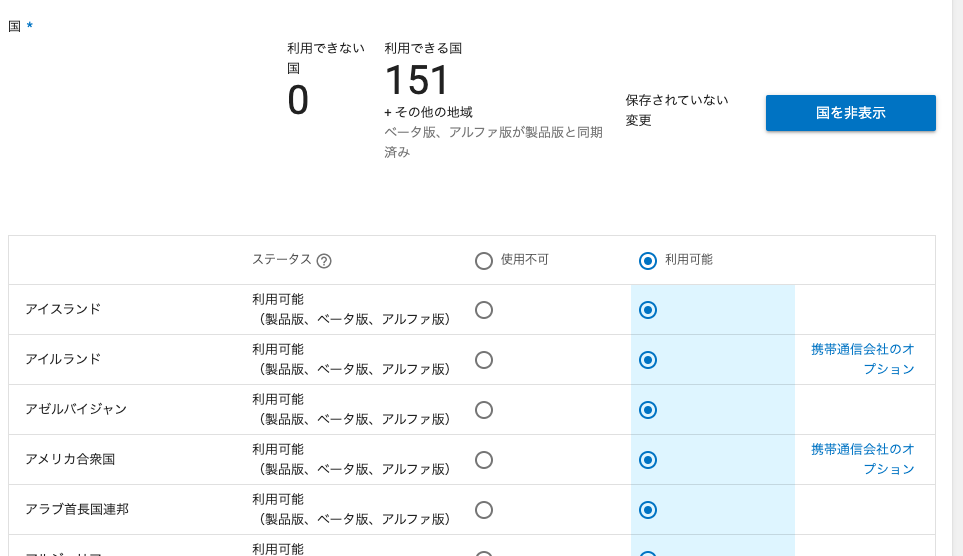
Task: Set アラブ首長国連邦 to unavailable
Action: tap(484, 510)
